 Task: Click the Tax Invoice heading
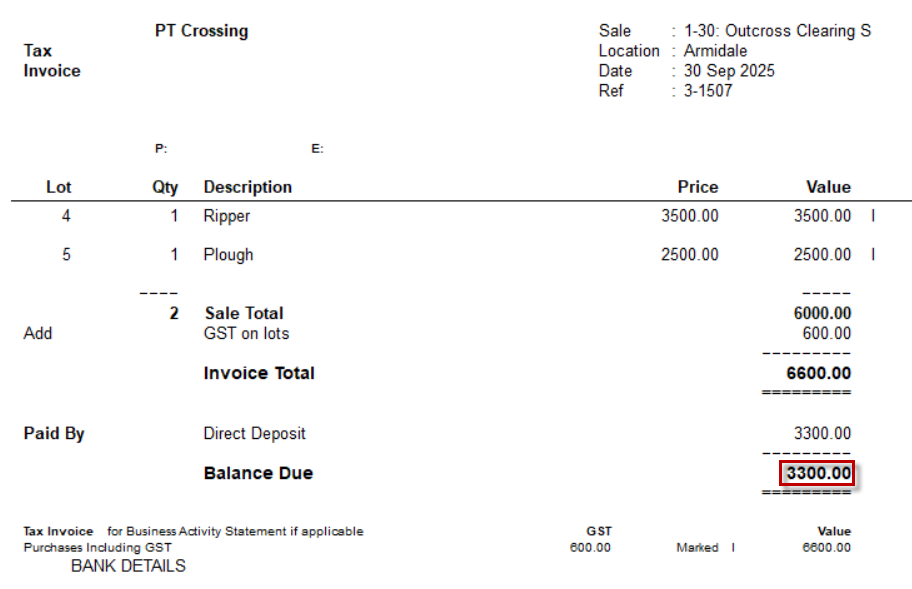(x=52, y=61)
